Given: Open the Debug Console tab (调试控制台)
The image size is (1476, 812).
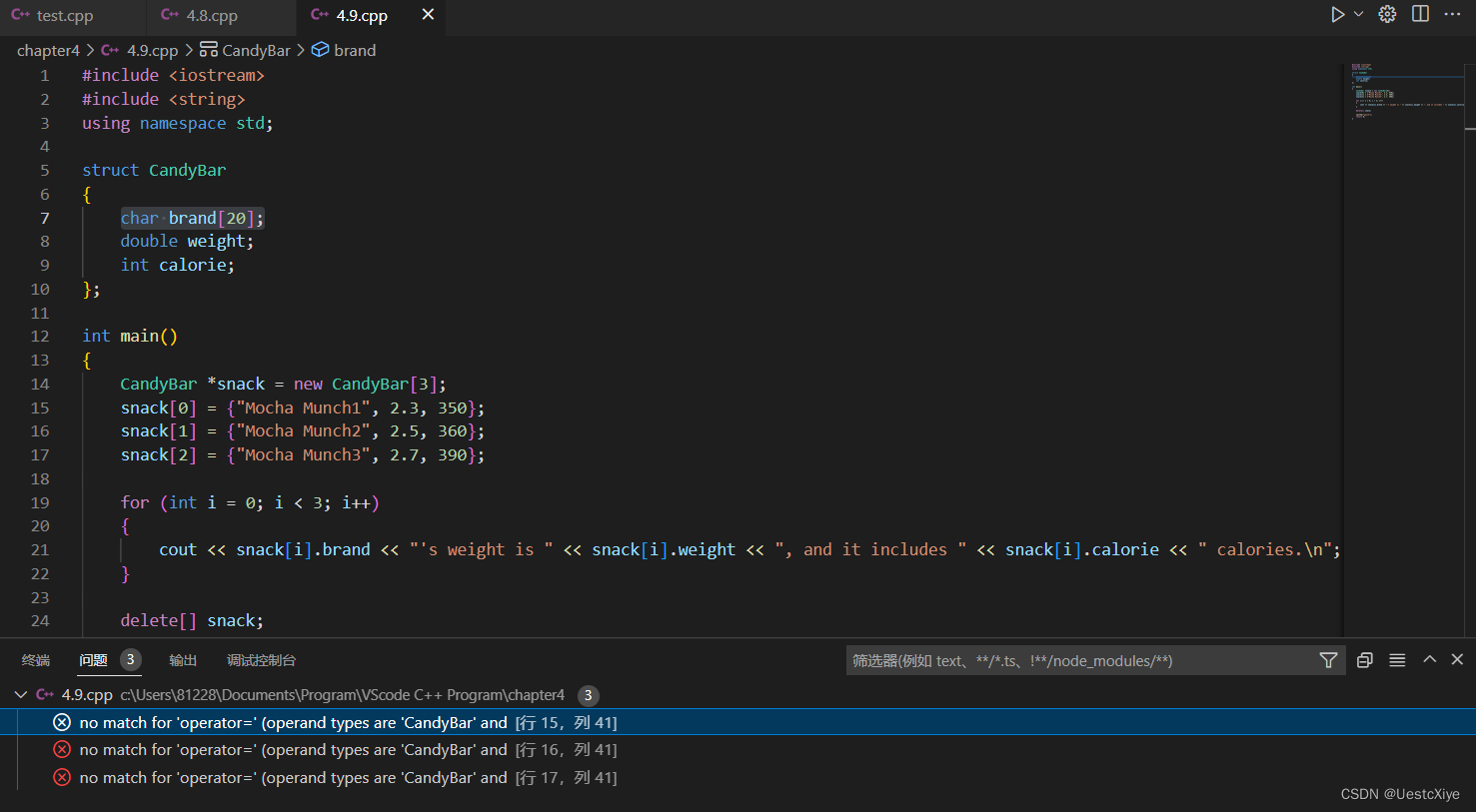Looking at the screenshot, I should point(261,660).
